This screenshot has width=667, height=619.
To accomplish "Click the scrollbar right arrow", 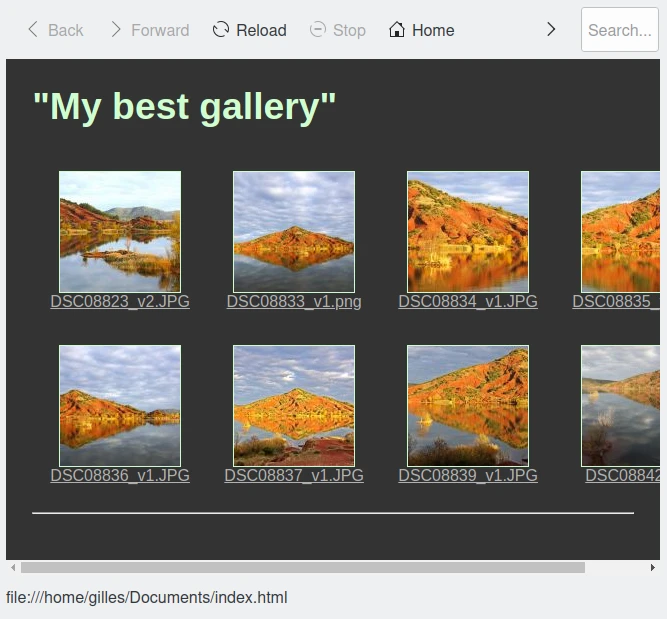I will 653,567.
